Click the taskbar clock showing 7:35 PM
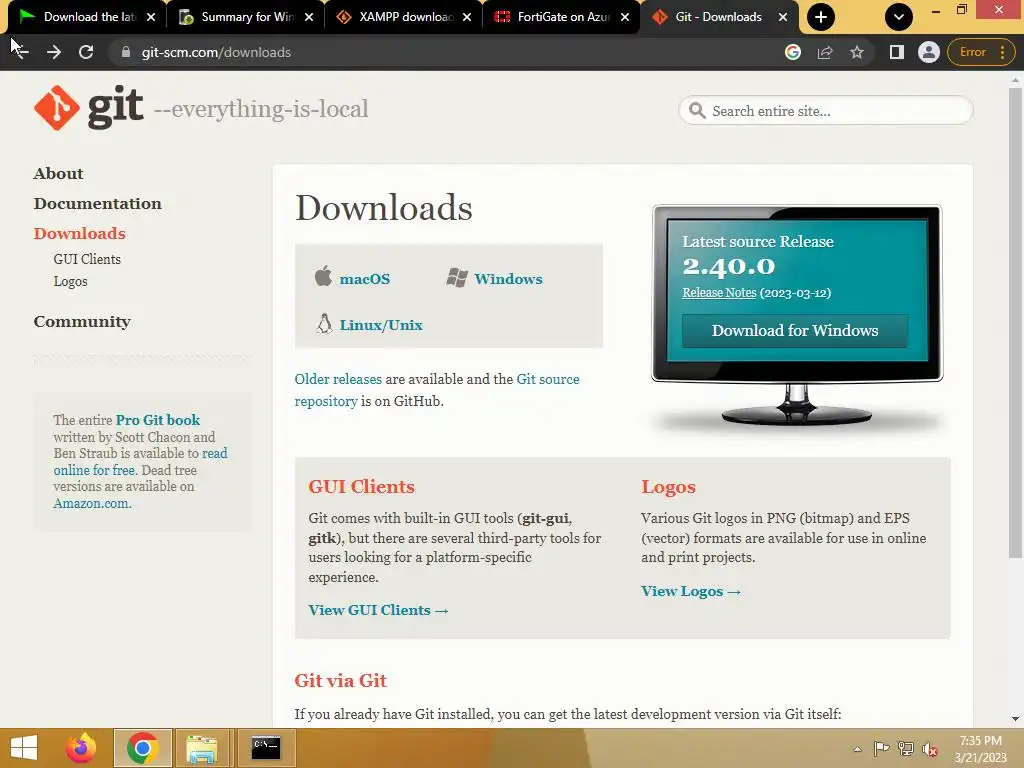 pos(980,749)
